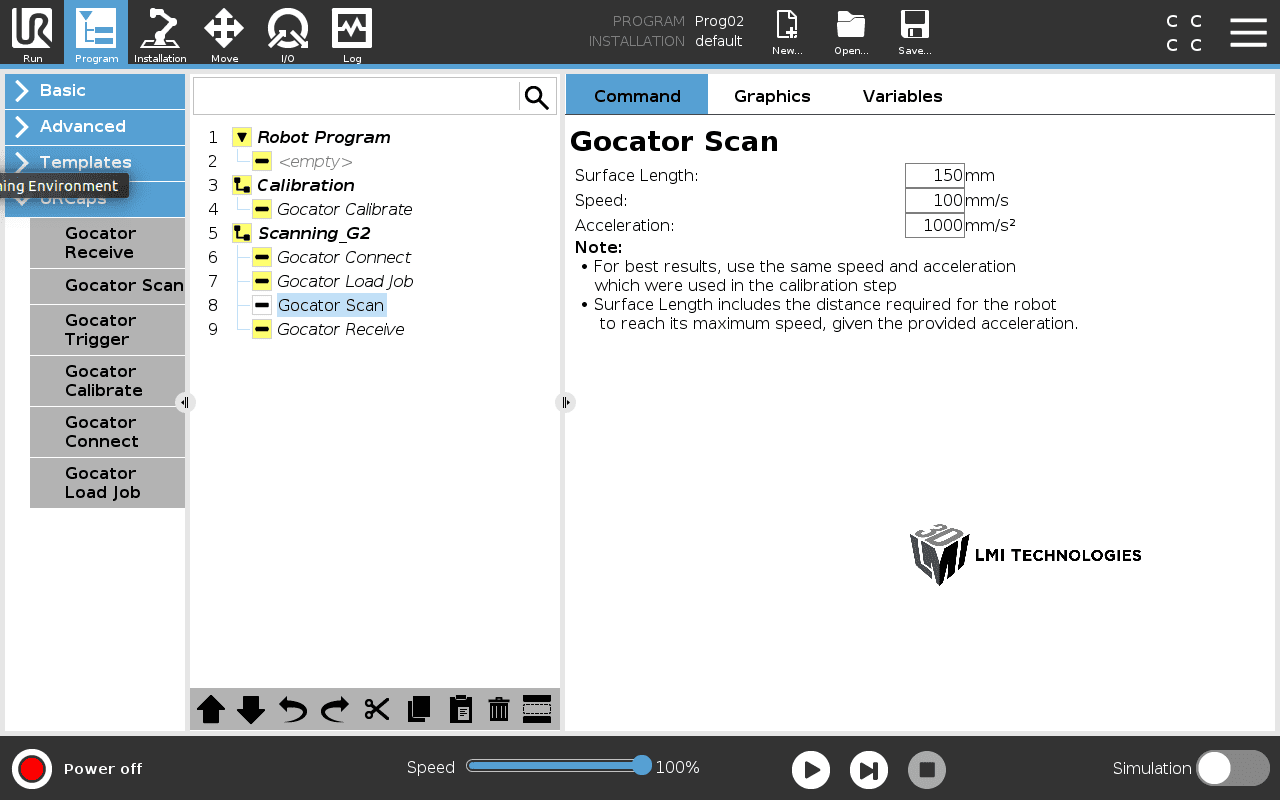
Task: Redo the last program edit
Action: pos(335,709)
